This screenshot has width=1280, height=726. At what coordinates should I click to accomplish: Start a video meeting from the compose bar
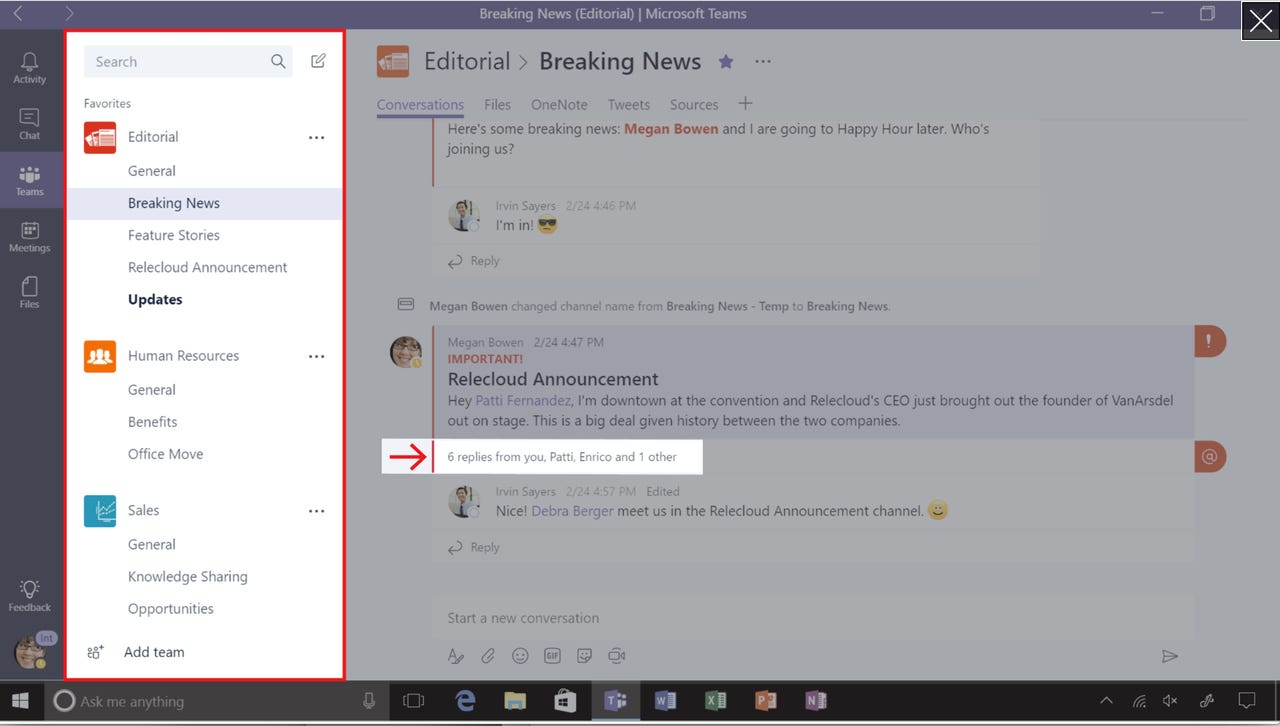[x=617, y=655]
